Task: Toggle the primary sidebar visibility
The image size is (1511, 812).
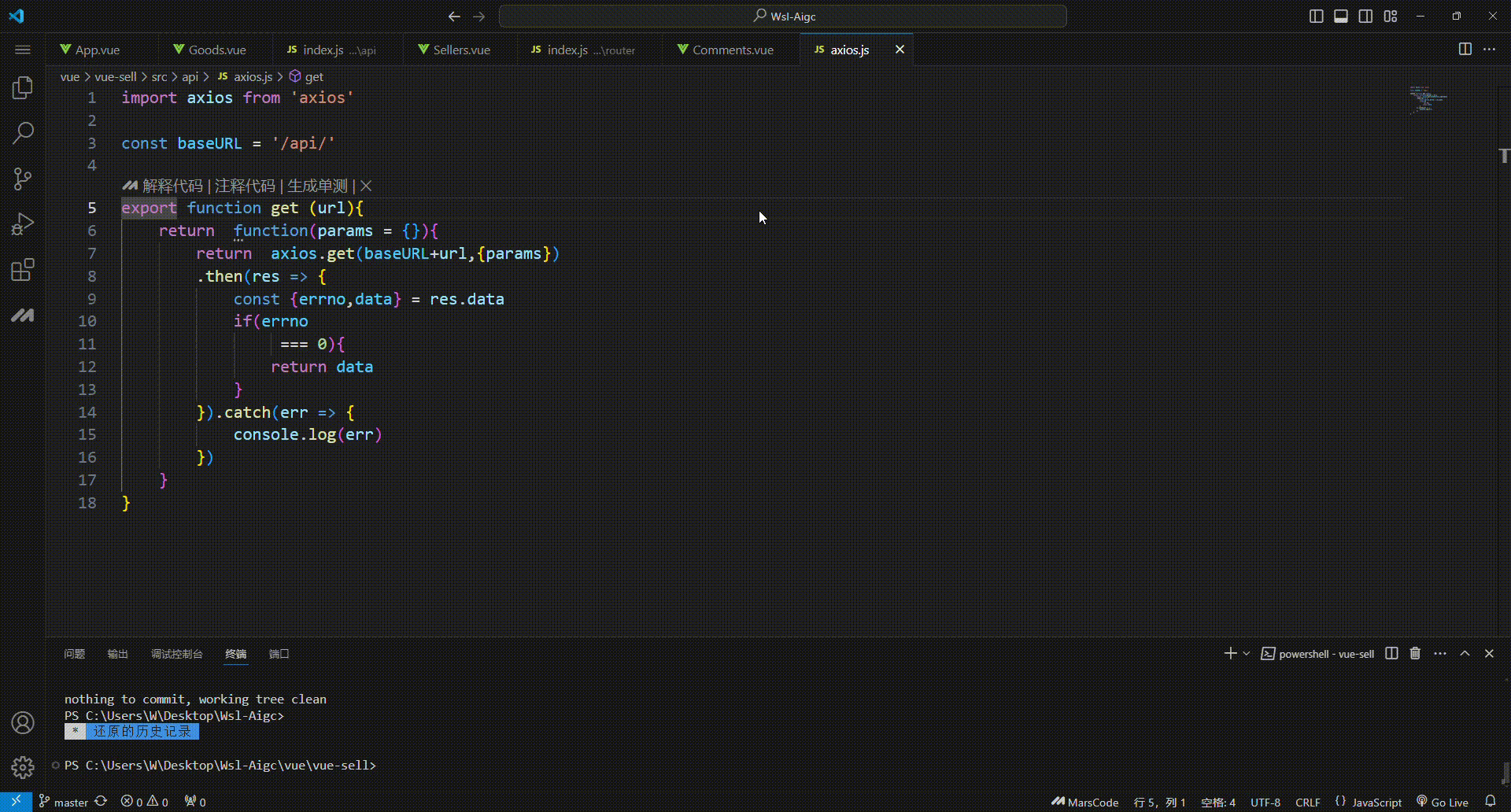Action: (x=1317, y=16)
